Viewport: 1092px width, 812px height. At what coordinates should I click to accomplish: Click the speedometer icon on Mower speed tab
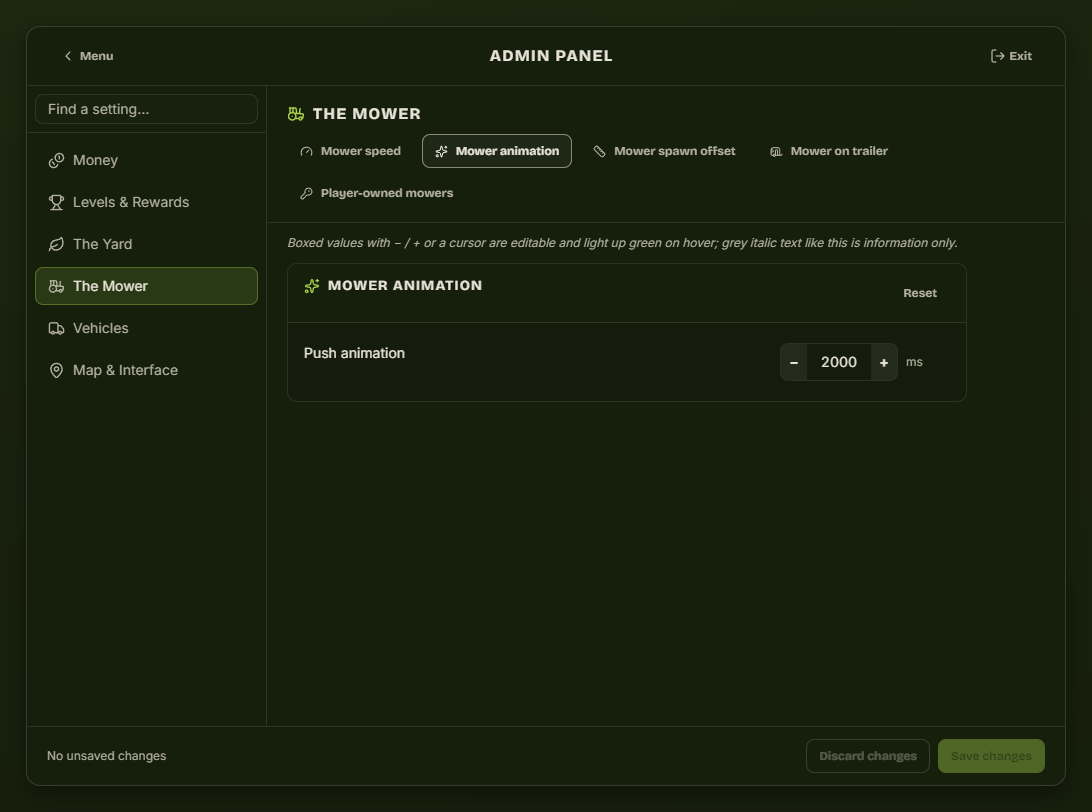pos(306,151)
